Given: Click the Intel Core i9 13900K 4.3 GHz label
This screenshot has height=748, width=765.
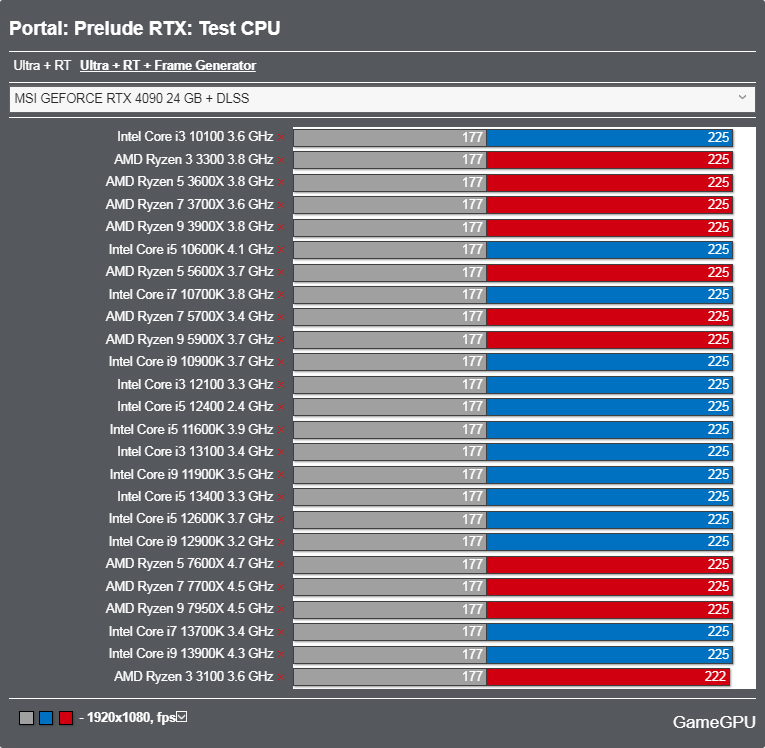Looking at the screenshot, I should pos(191,653).
